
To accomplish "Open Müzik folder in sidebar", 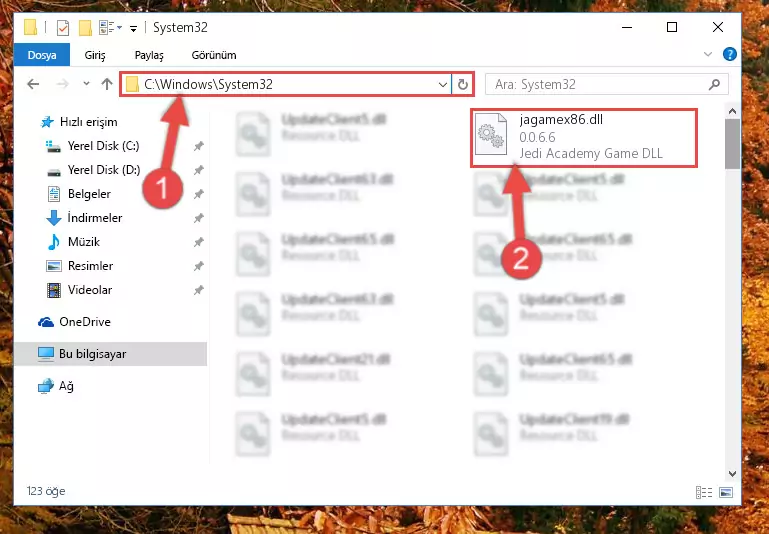I will coord(83,242).
